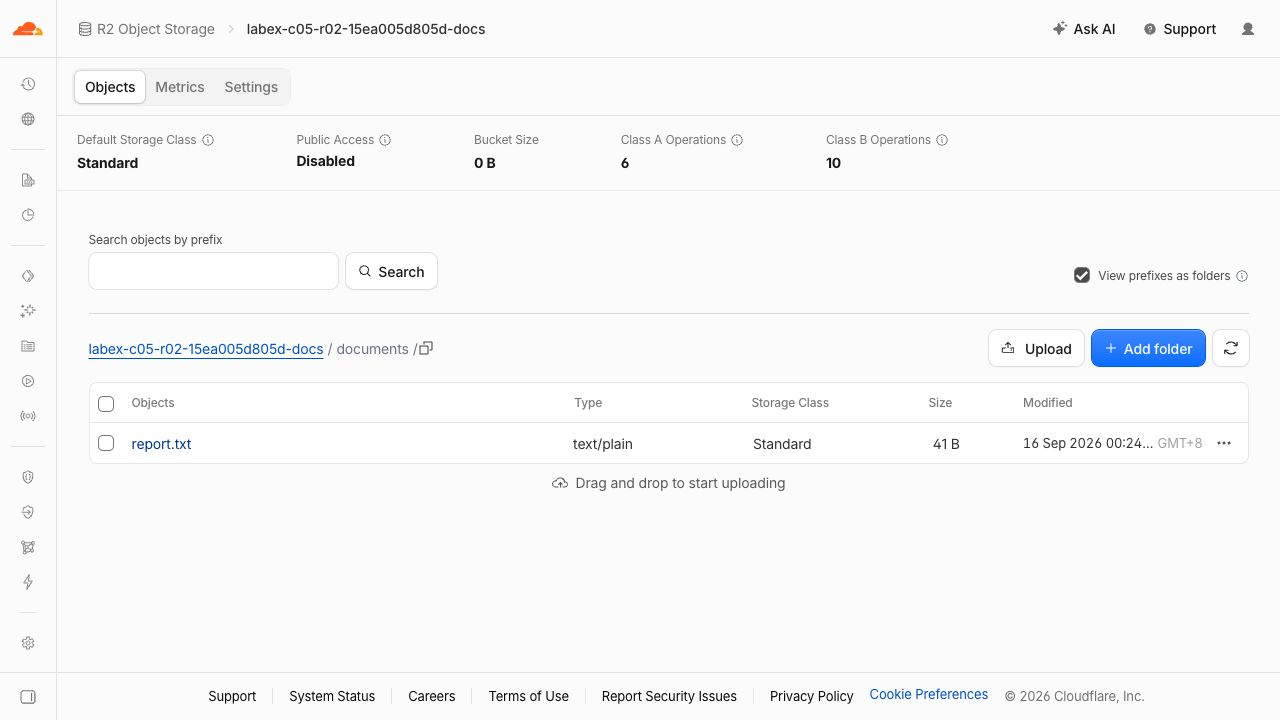Click the Support footer link

click(x=232, y=696)
